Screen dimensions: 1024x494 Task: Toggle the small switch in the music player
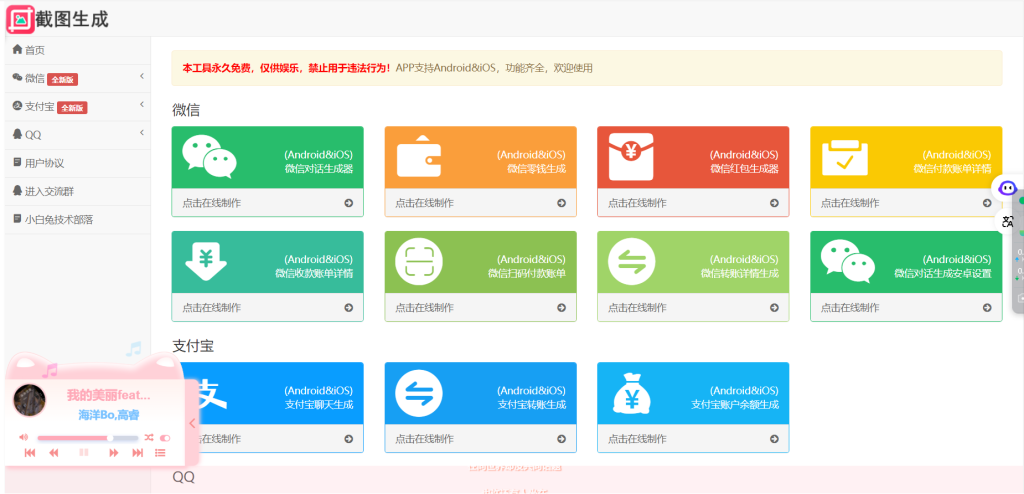pyautogui.click(x=165, y=438)
